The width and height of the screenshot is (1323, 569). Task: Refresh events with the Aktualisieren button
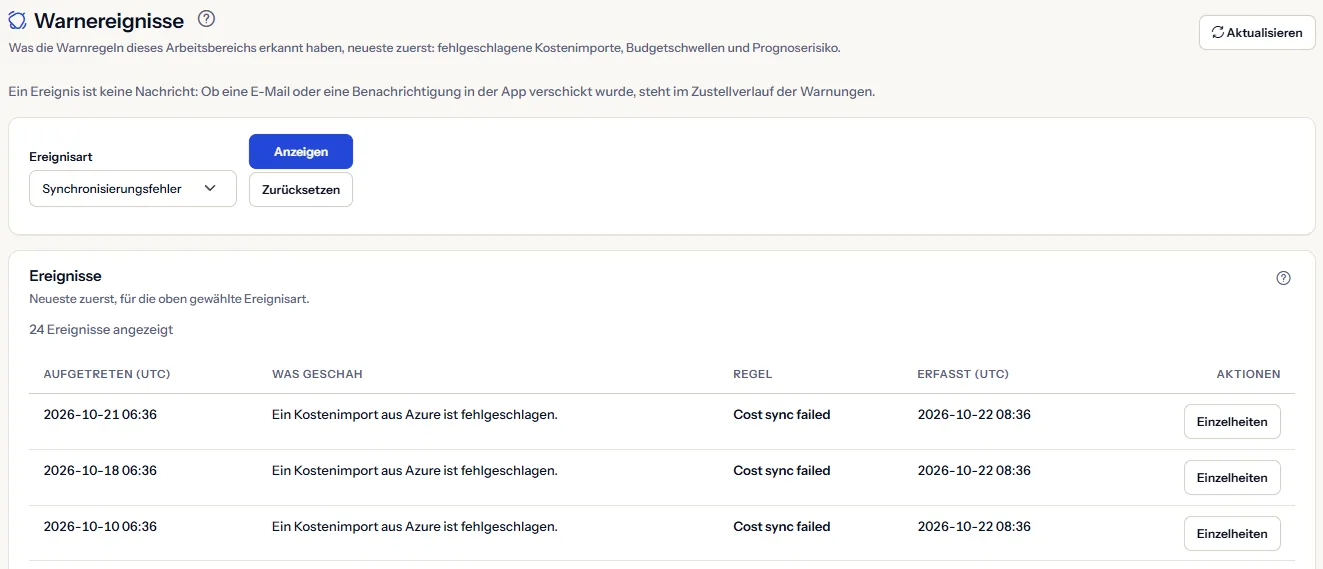(x=1257, y=32)
